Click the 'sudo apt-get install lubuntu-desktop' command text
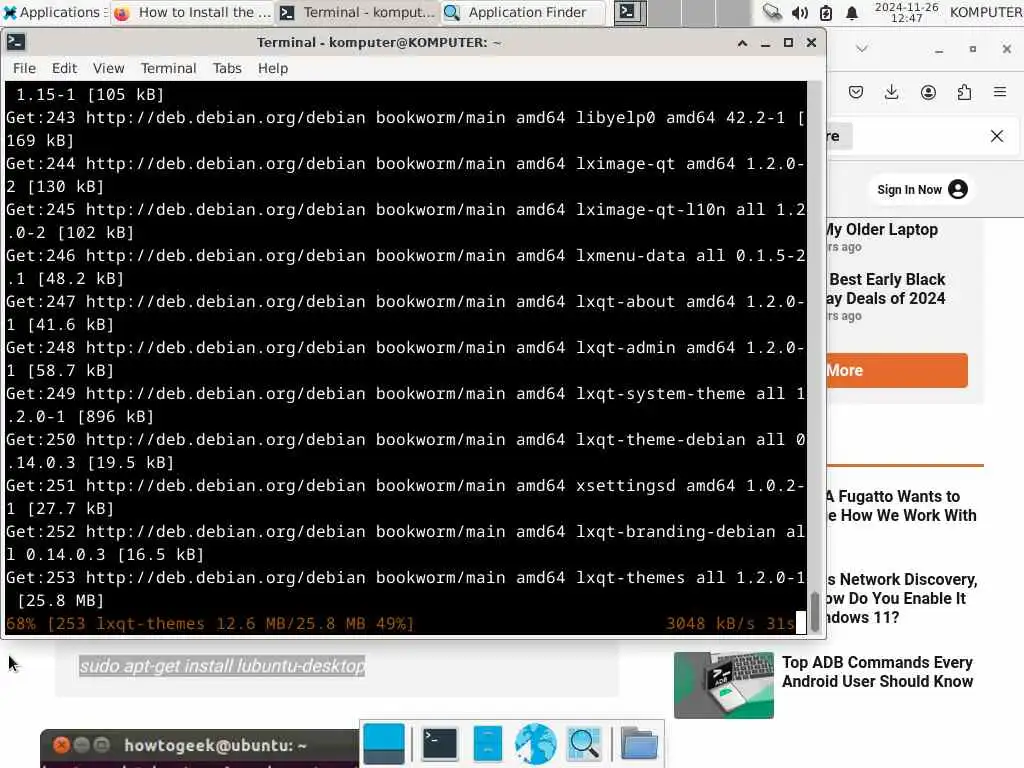Image resolution: width=1024 pixels, height=768 pixels. tap(222, 666)
